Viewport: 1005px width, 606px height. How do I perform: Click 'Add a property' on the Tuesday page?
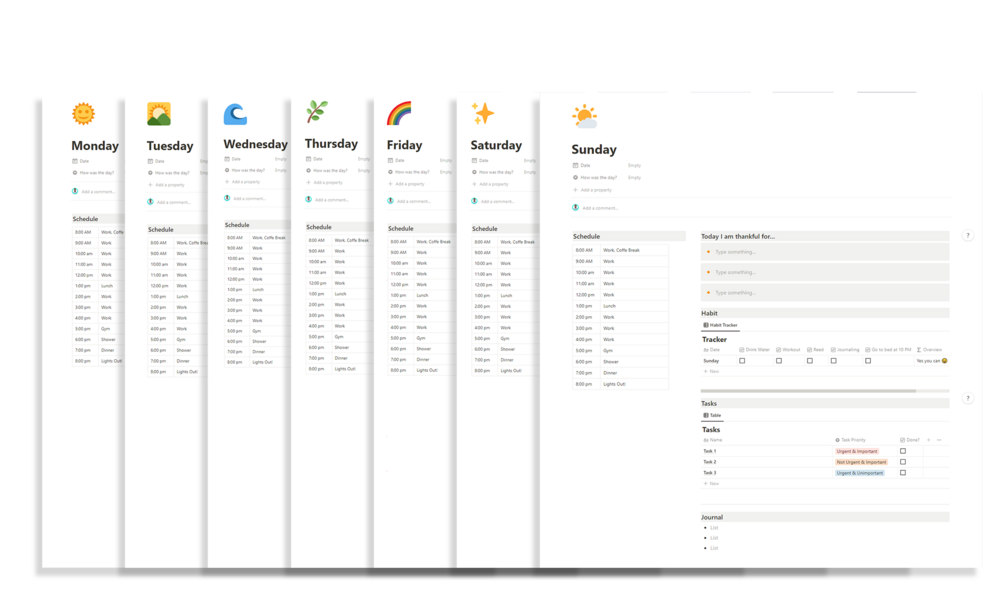tap(166, 185)
